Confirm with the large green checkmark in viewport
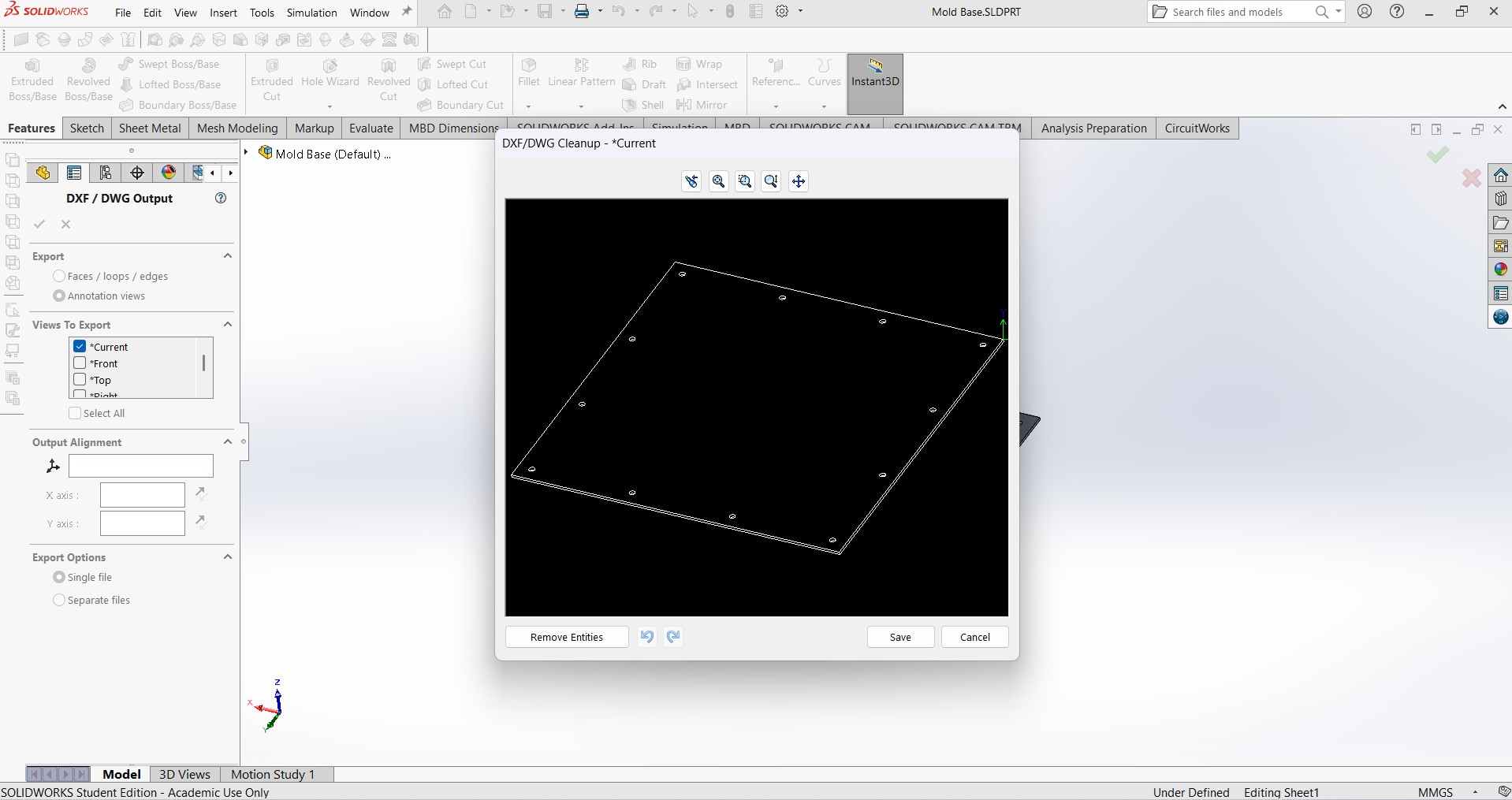 [x=1438, y=154]
